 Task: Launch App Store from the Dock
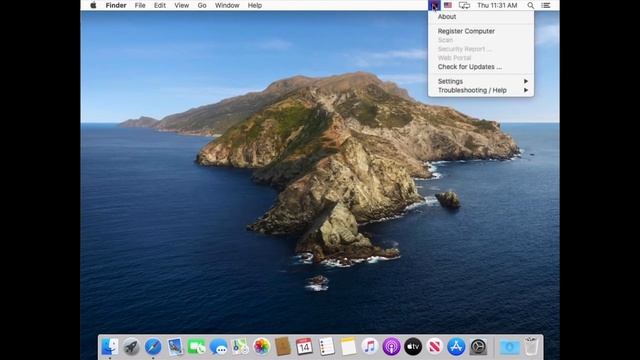coord(456,347)
